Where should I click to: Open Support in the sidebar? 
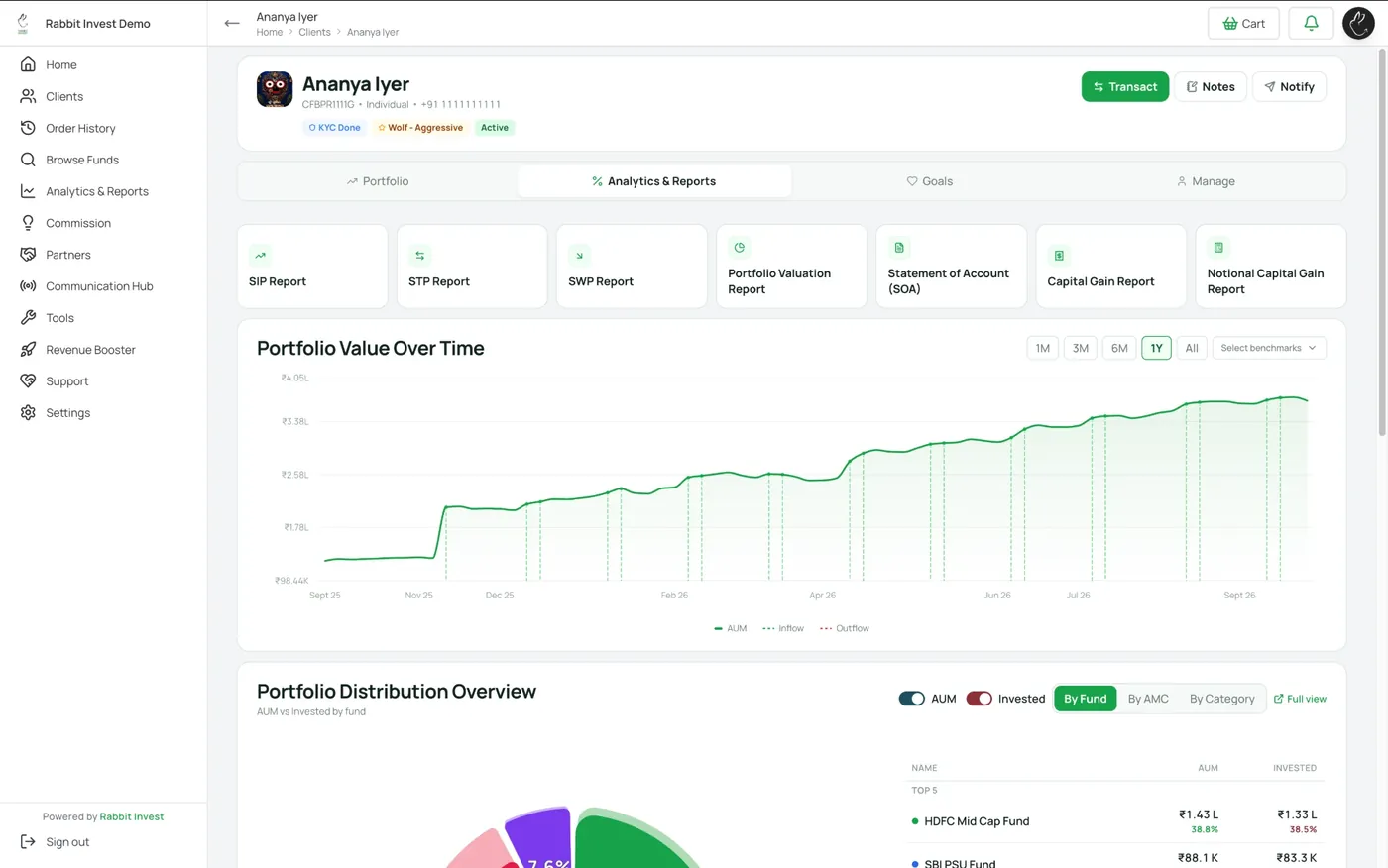pos(67,381)
